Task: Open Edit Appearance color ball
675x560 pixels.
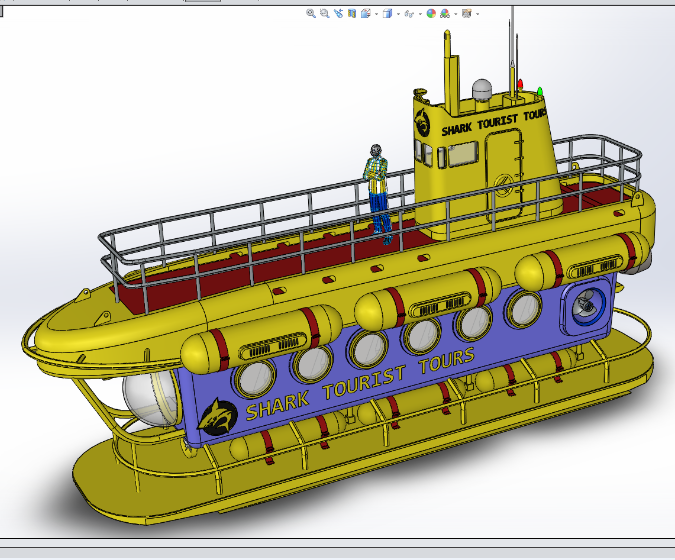Action: click(x=431, y=14)
